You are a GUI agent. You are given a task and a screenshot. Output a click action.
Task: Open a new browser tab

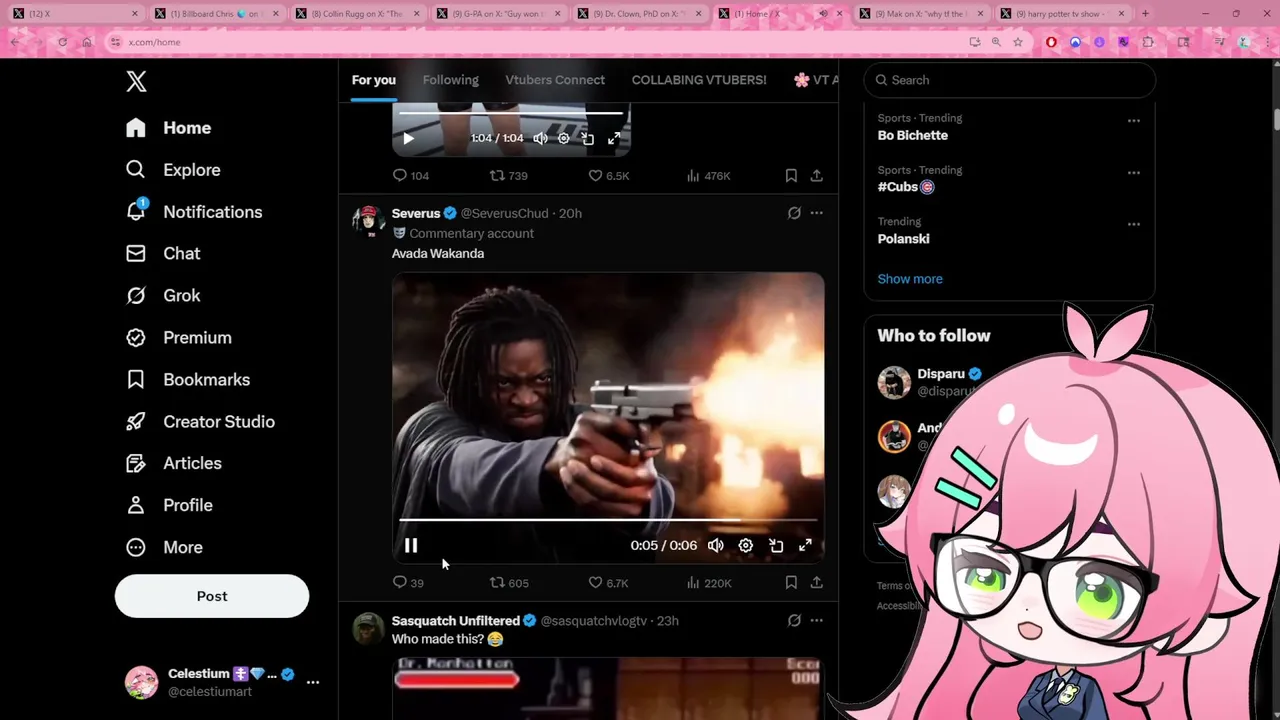pos(1145,14)
